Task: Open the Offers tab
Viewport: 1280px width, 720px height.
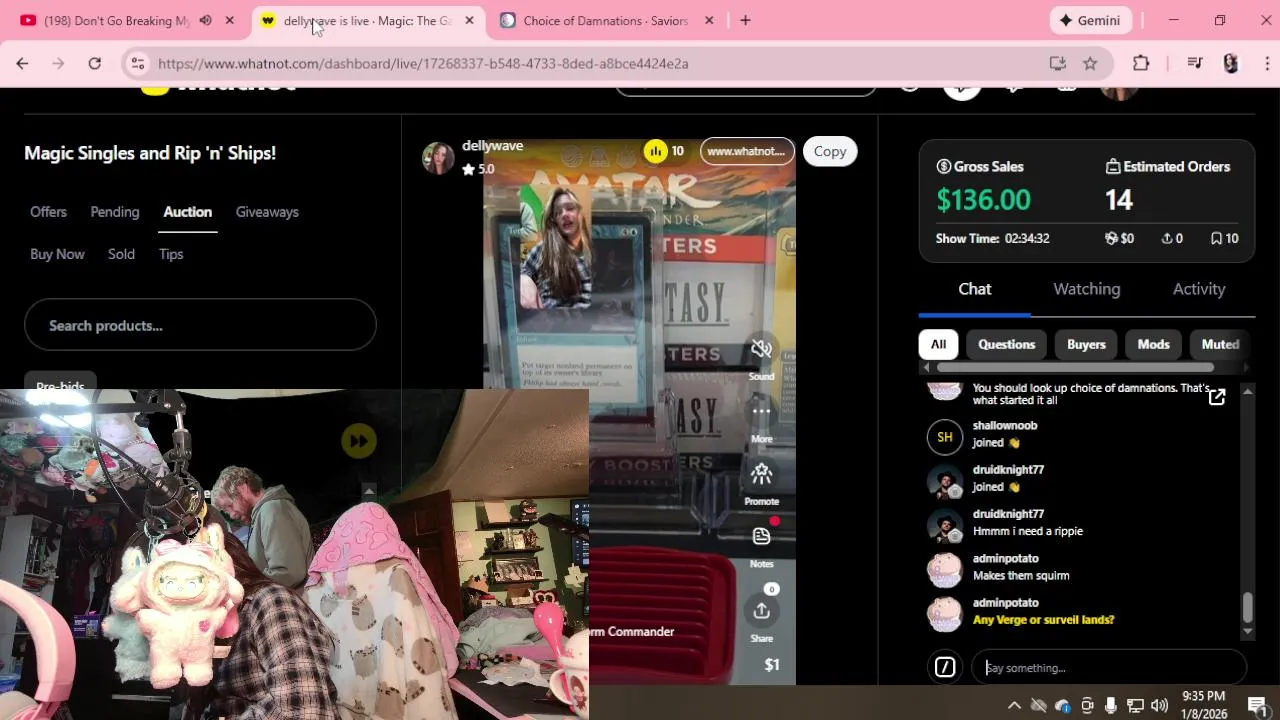Action: (x=48, y=212)
